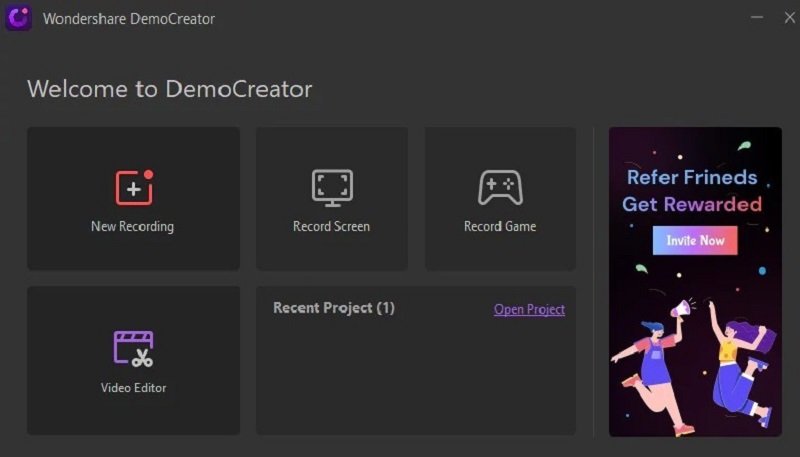Select the Record Game label
800x457 pixels.
pyautogui.click(x=500, y=226)
